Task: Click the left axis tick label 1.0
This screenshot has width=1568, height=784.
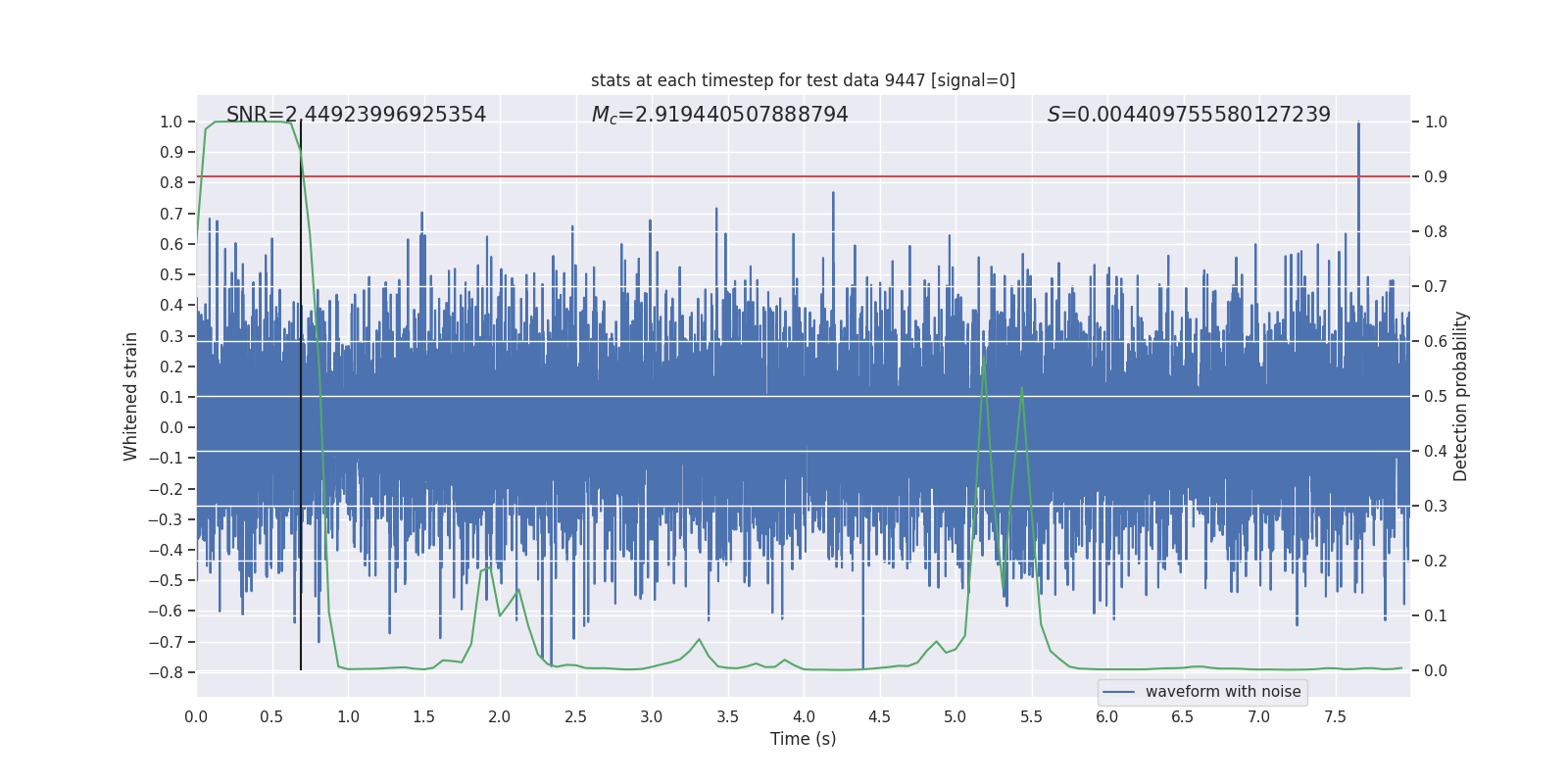Action: pos(171,122)
